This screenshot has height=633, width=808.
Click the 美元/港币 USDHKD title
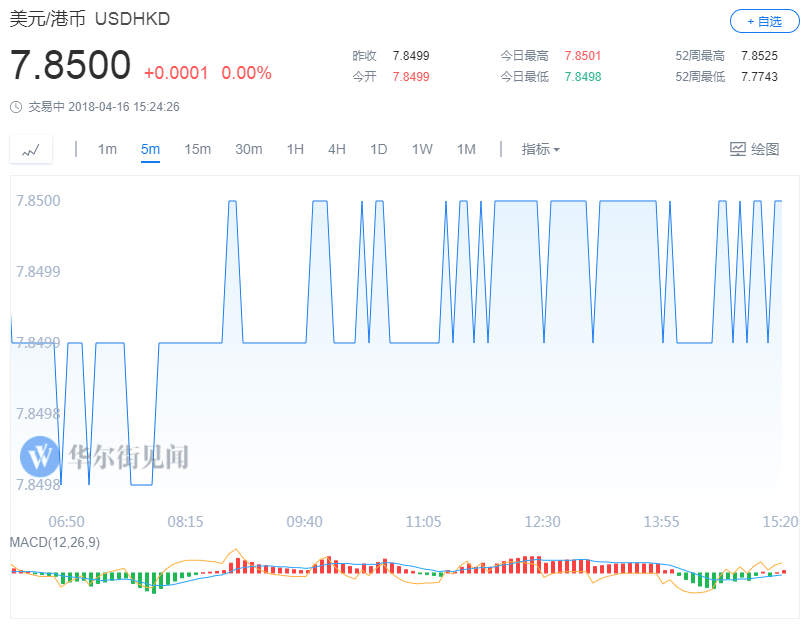(x=90, y=19)
